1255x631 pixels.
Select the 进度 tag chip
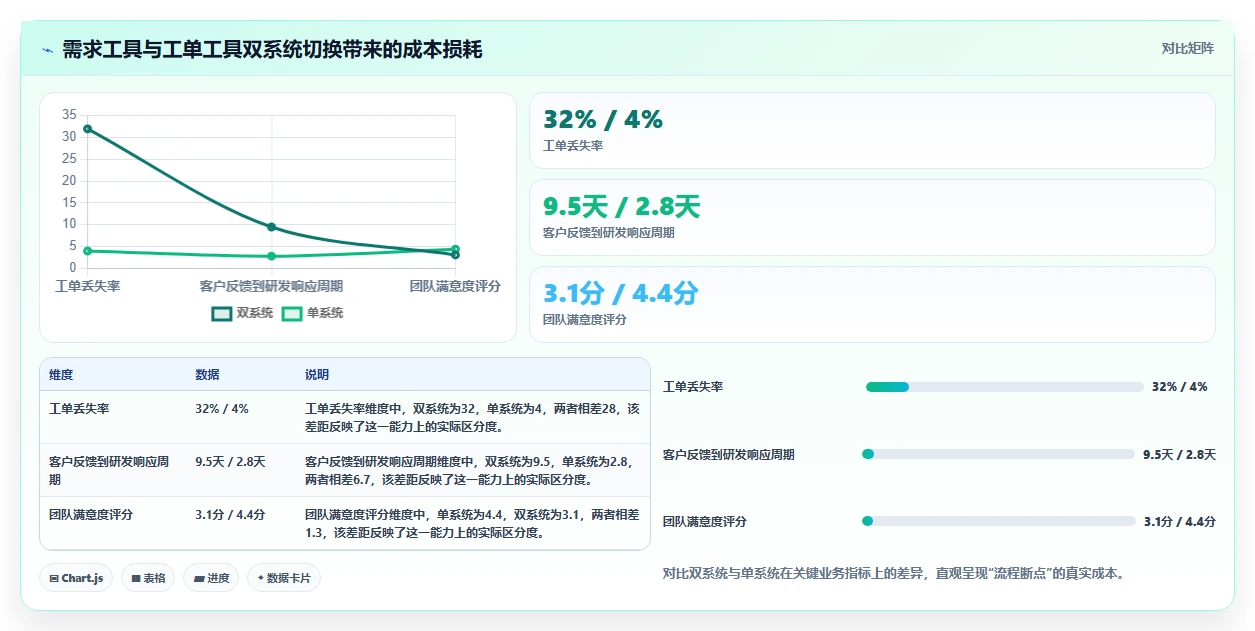click(x=211, y=578)
